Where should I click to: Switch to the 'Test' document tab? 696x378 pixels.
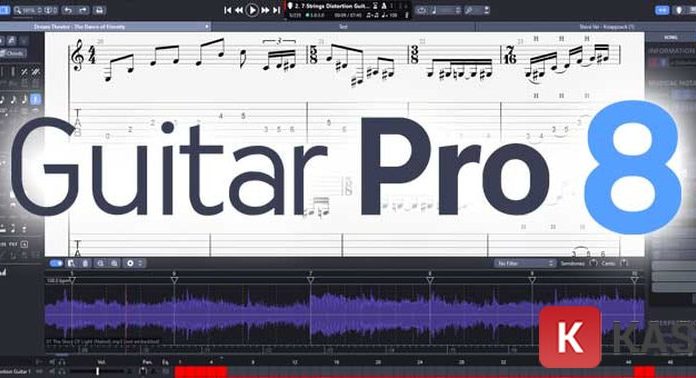(x=343, y=27)
